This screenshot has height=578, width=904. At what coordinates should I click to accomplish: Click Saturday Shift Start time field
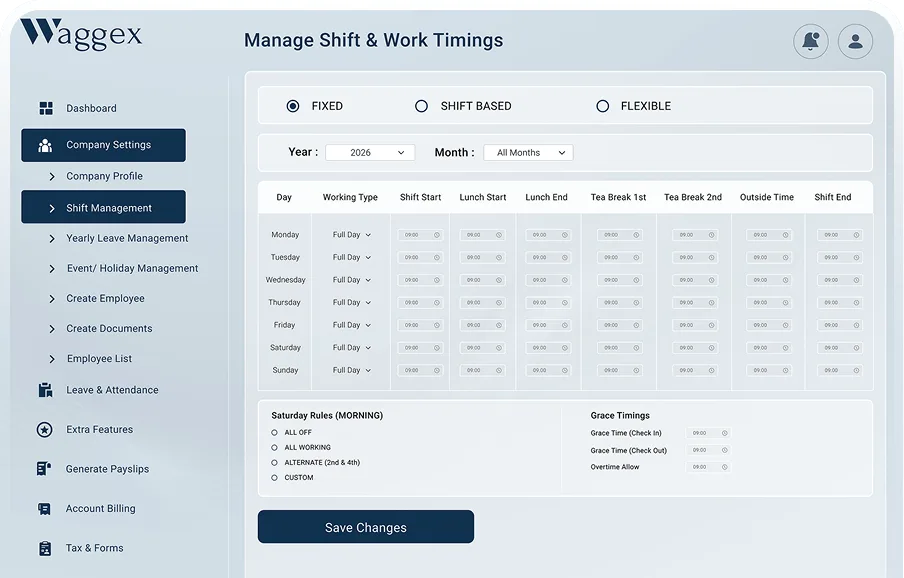420,347
